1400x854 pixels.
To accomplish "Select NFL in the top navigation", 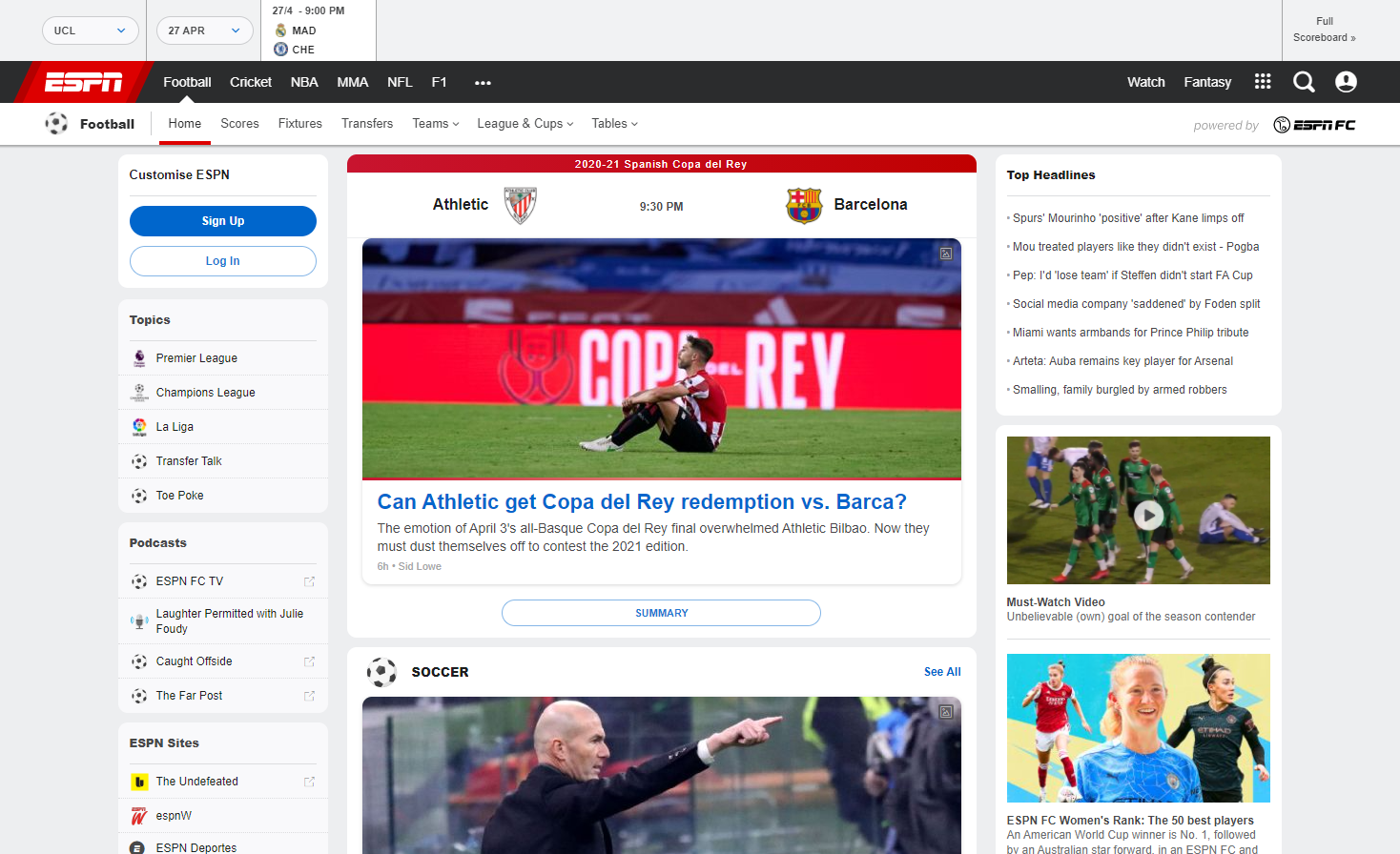I will coord(400,82).
